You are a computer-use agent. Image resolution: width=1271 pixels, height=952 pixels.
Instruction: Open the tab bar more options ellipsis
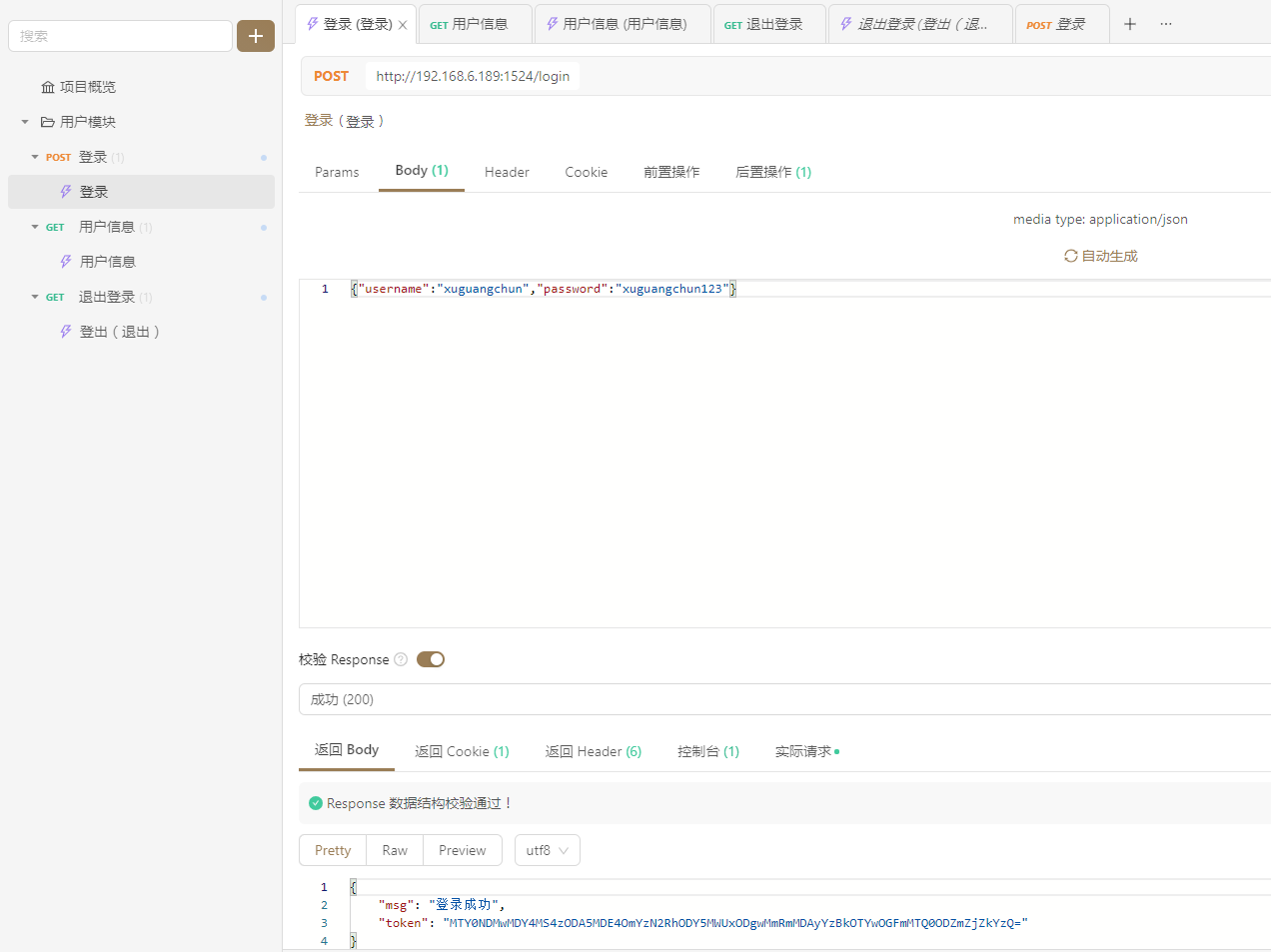click(1166, 24)
